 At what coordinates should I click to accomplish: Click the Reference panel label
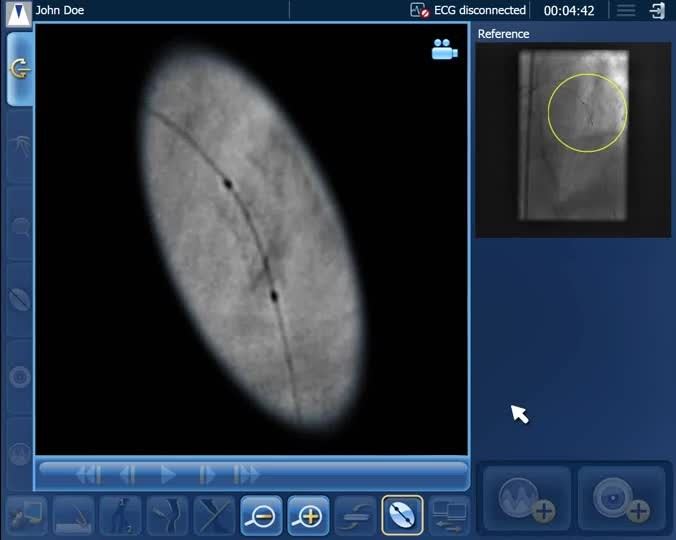503,34
